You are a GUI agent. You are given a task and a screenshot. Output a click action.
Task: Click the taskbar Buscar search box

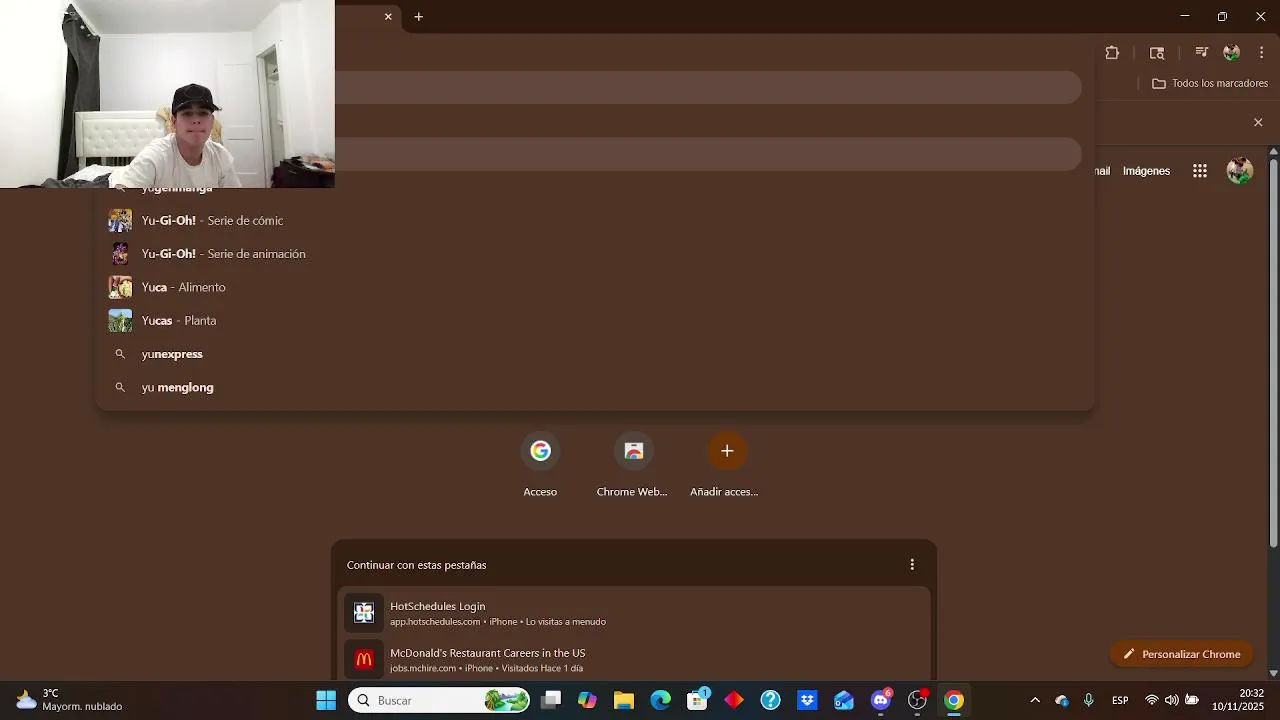click(439, 700)
